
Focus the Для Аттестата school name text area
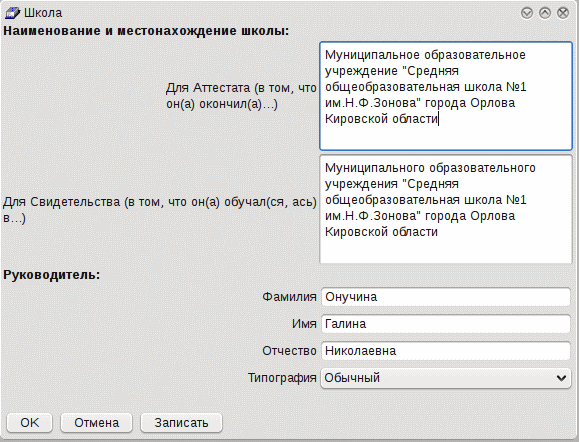446,96
